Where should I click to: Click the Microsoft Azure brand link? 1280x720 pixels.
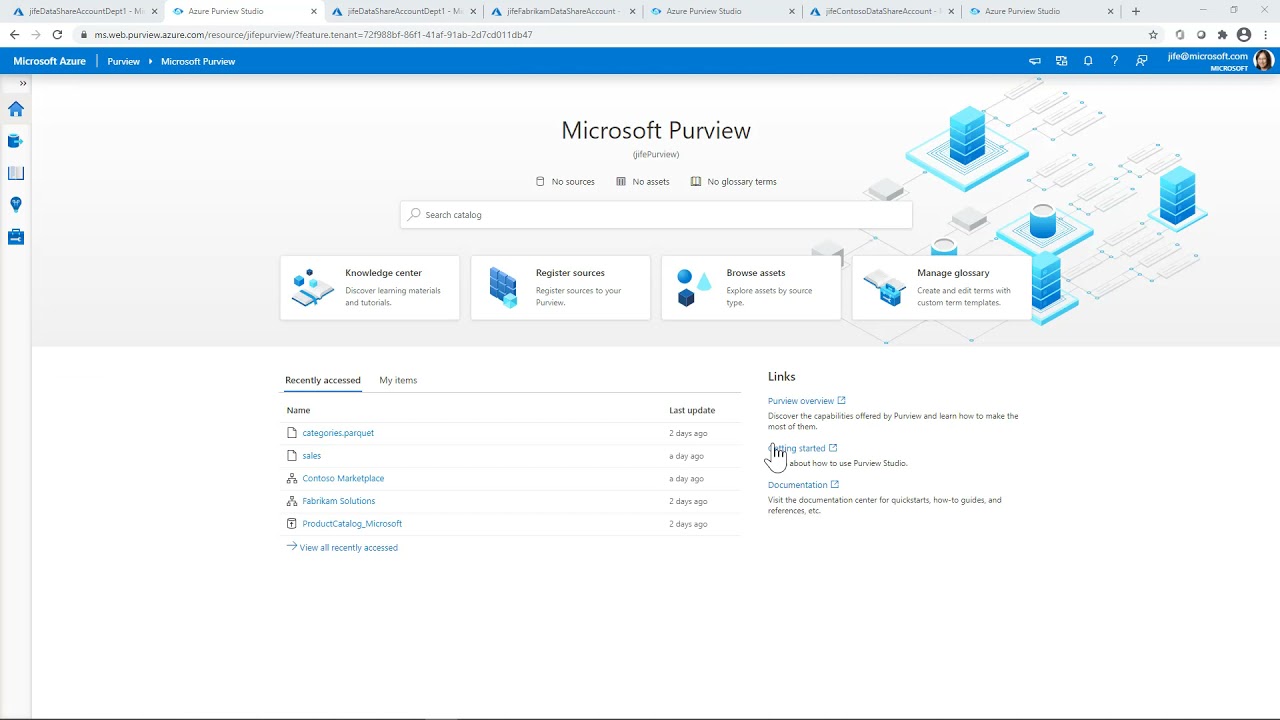[50, 61]
